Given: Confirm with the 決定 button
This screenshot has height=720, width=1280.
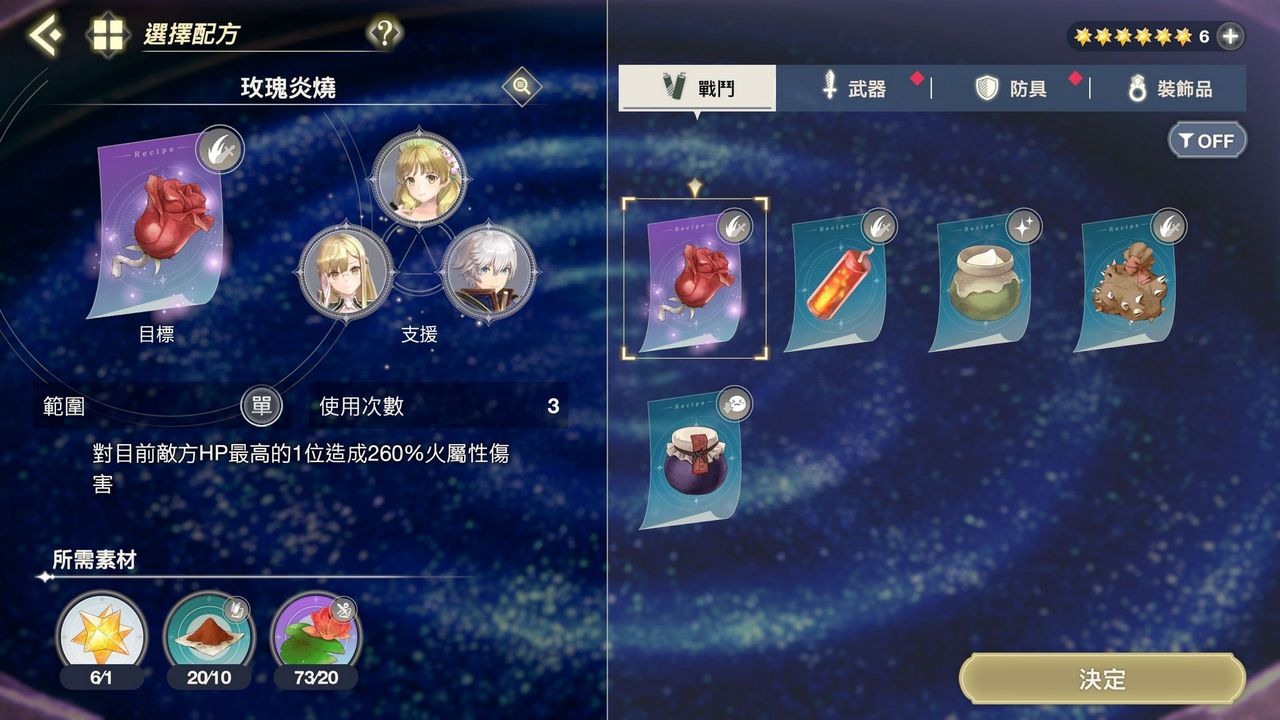Looking at the screenshot, I should pyautogui.click(x=1102, y=680).
